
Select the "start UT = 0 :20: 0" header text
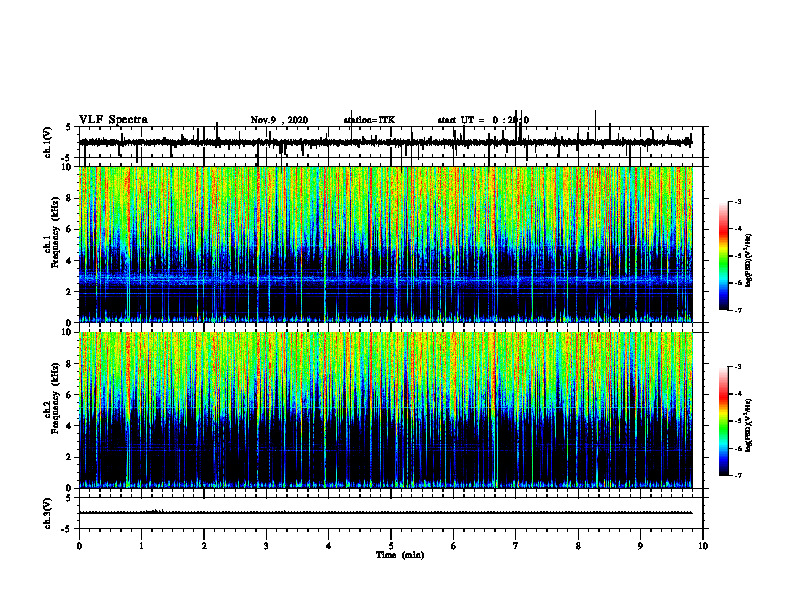click(x=483, y=120)
